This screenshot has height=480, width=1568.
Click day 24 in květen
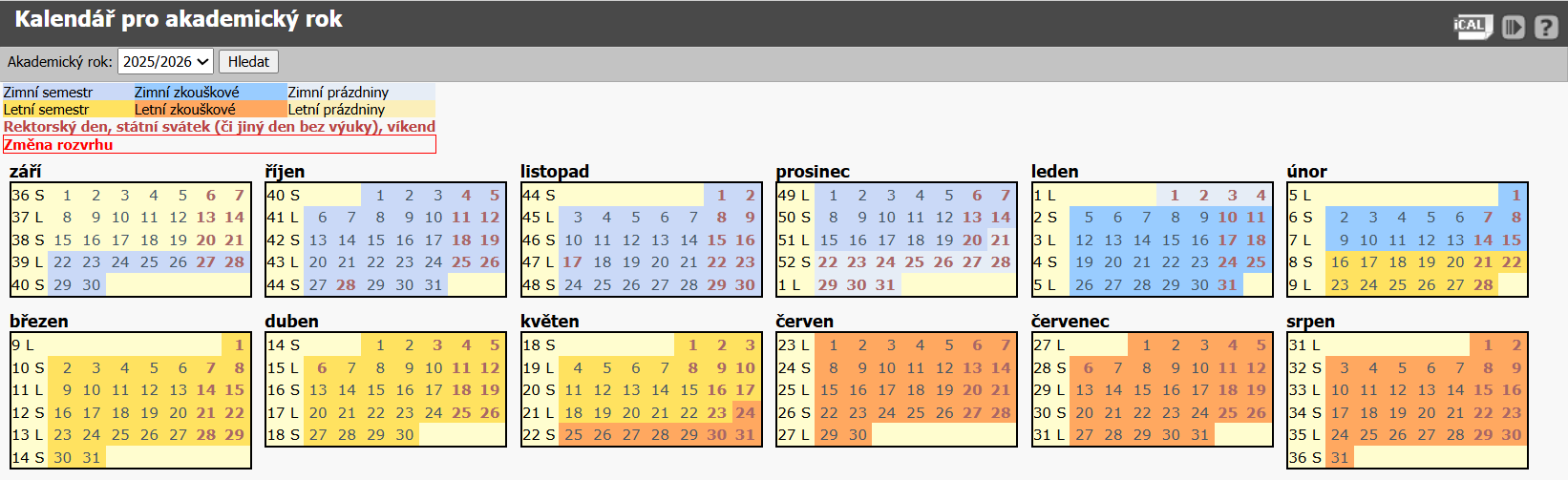click(x=745, y=412)
